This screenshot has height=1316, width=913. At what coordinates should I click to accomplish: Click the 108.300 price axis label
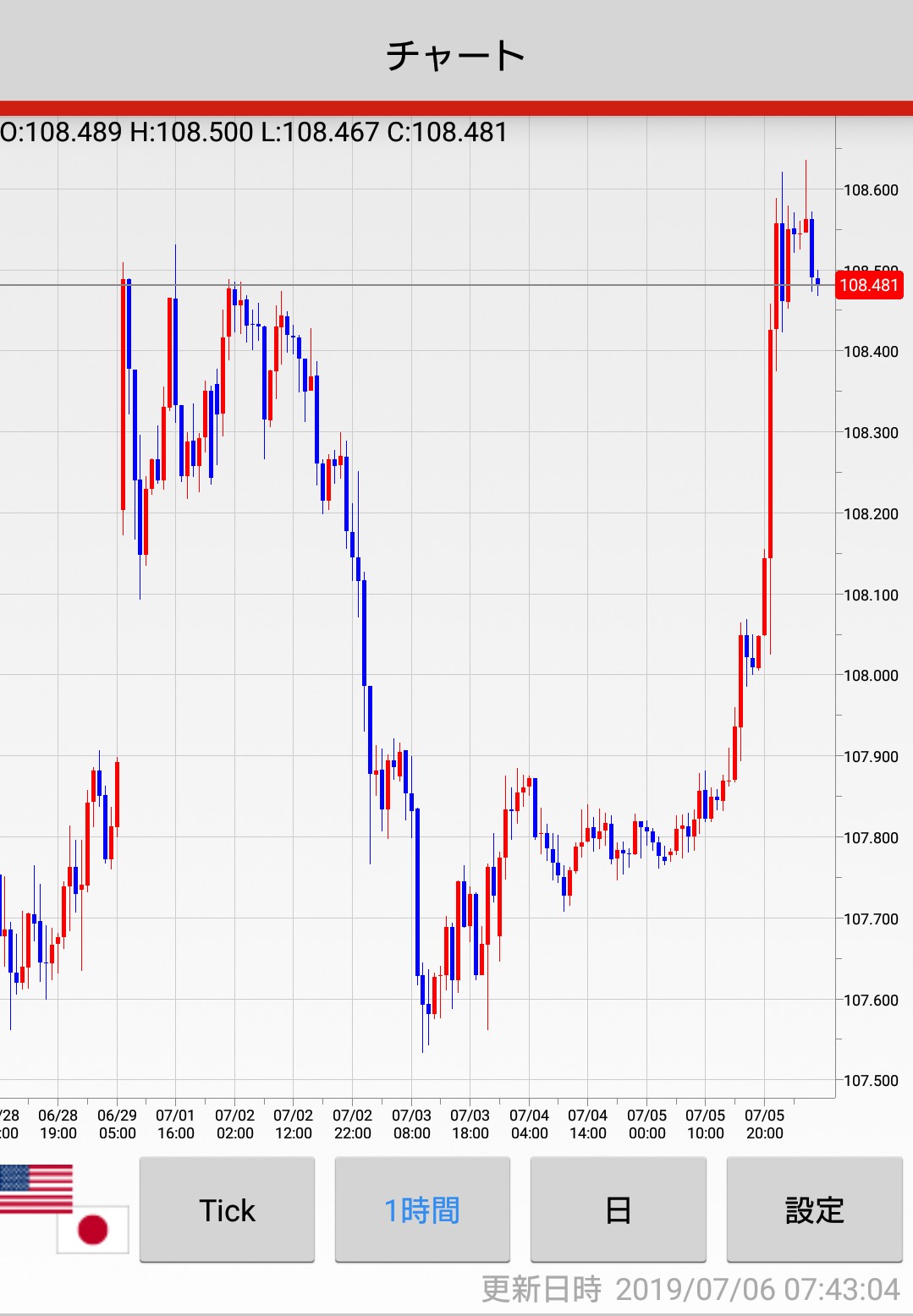click(871, 433)
